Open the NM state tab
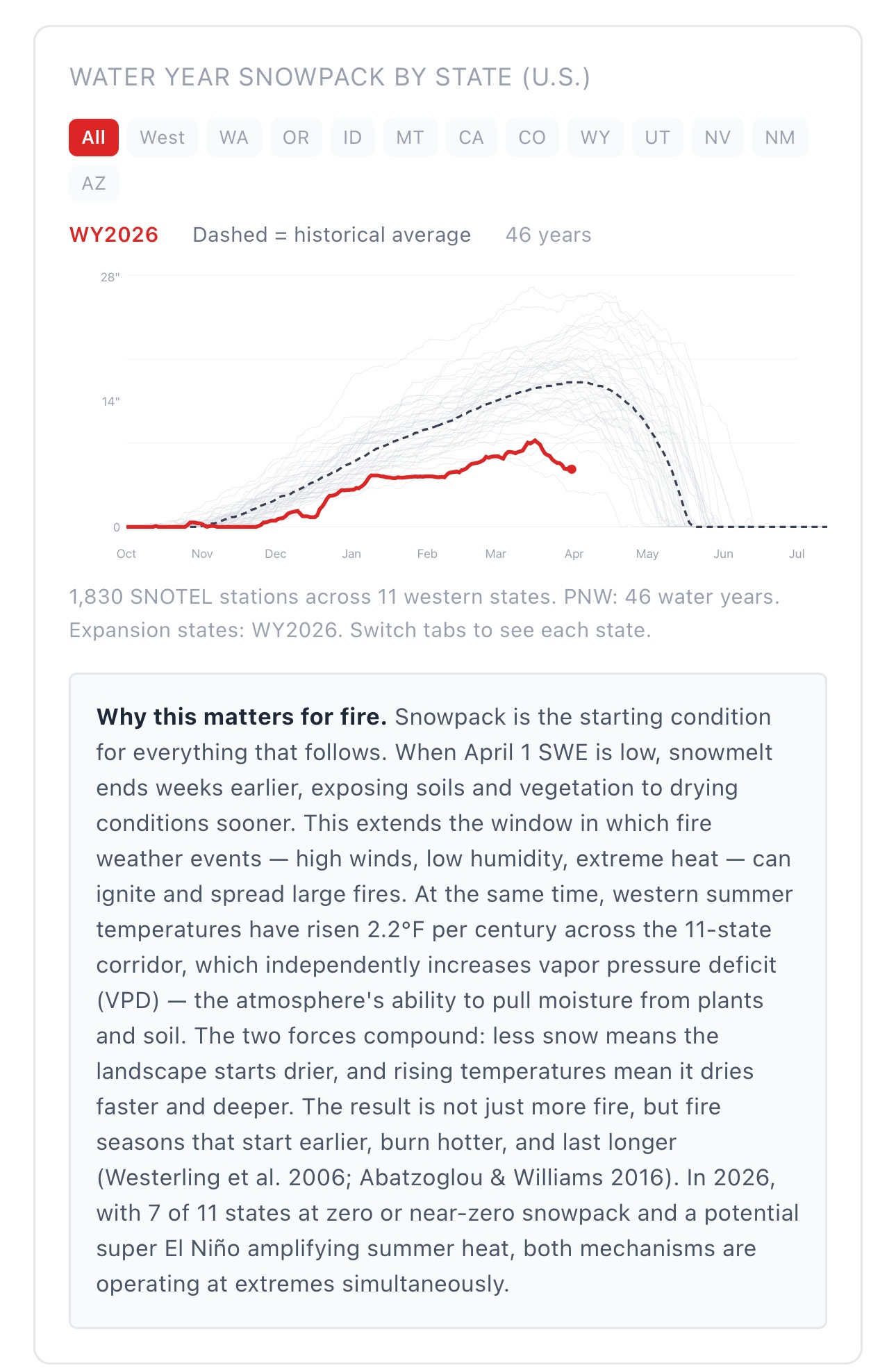This screenshot has width=896, height=1368. coord(780,138)
